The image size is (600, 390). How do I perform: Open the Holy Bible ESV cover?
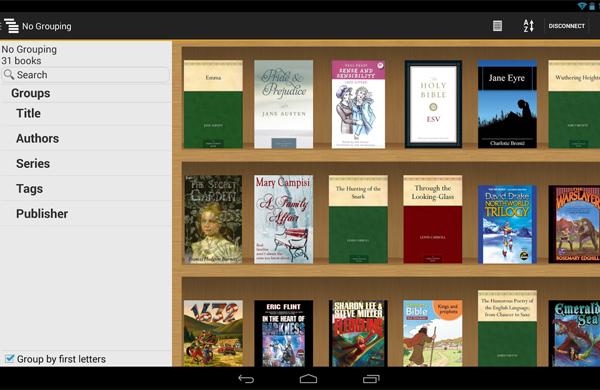click(x=433, y=104)
